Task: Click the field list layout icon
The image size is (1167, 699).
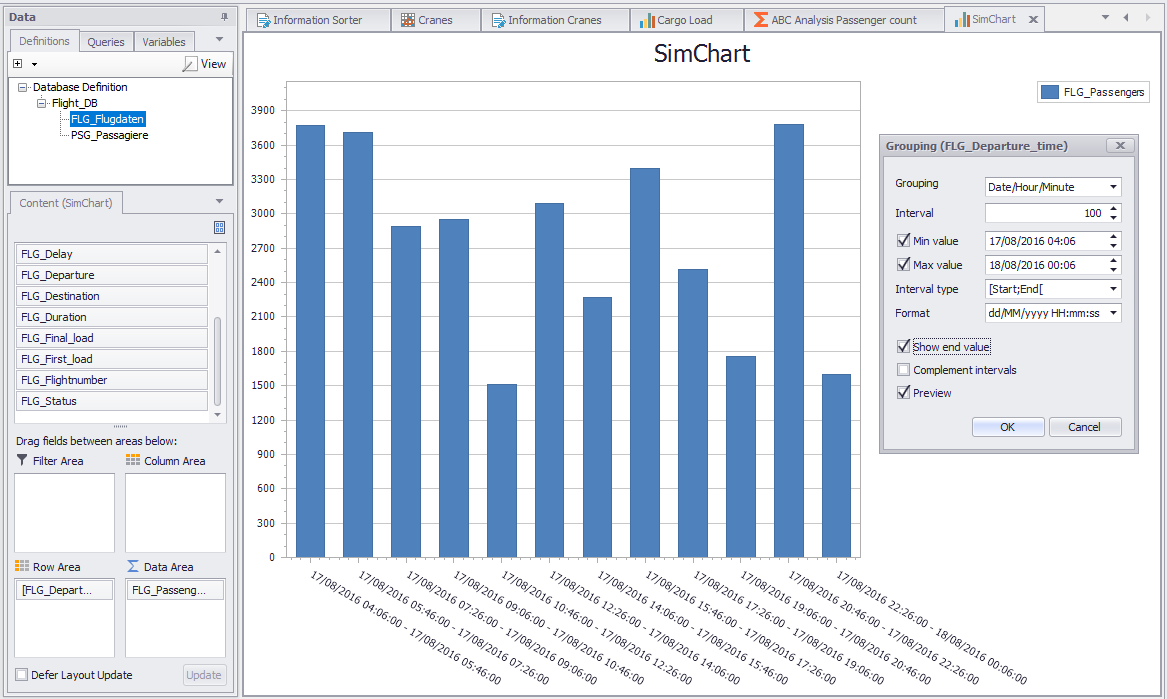Action: pos(219,228)
